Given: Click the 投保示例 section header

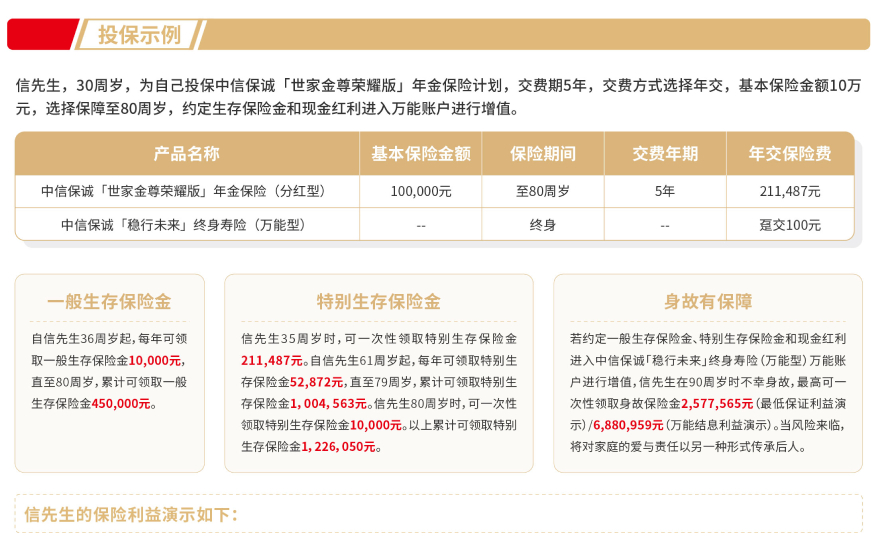Looking at the screenshot, I should coord(139,35).
